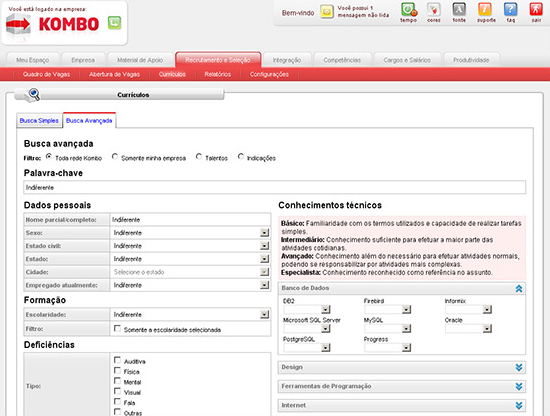Check the Auditiva deficiency checkbox
Viewport: 550px width, 416px height.
point(118,360)
